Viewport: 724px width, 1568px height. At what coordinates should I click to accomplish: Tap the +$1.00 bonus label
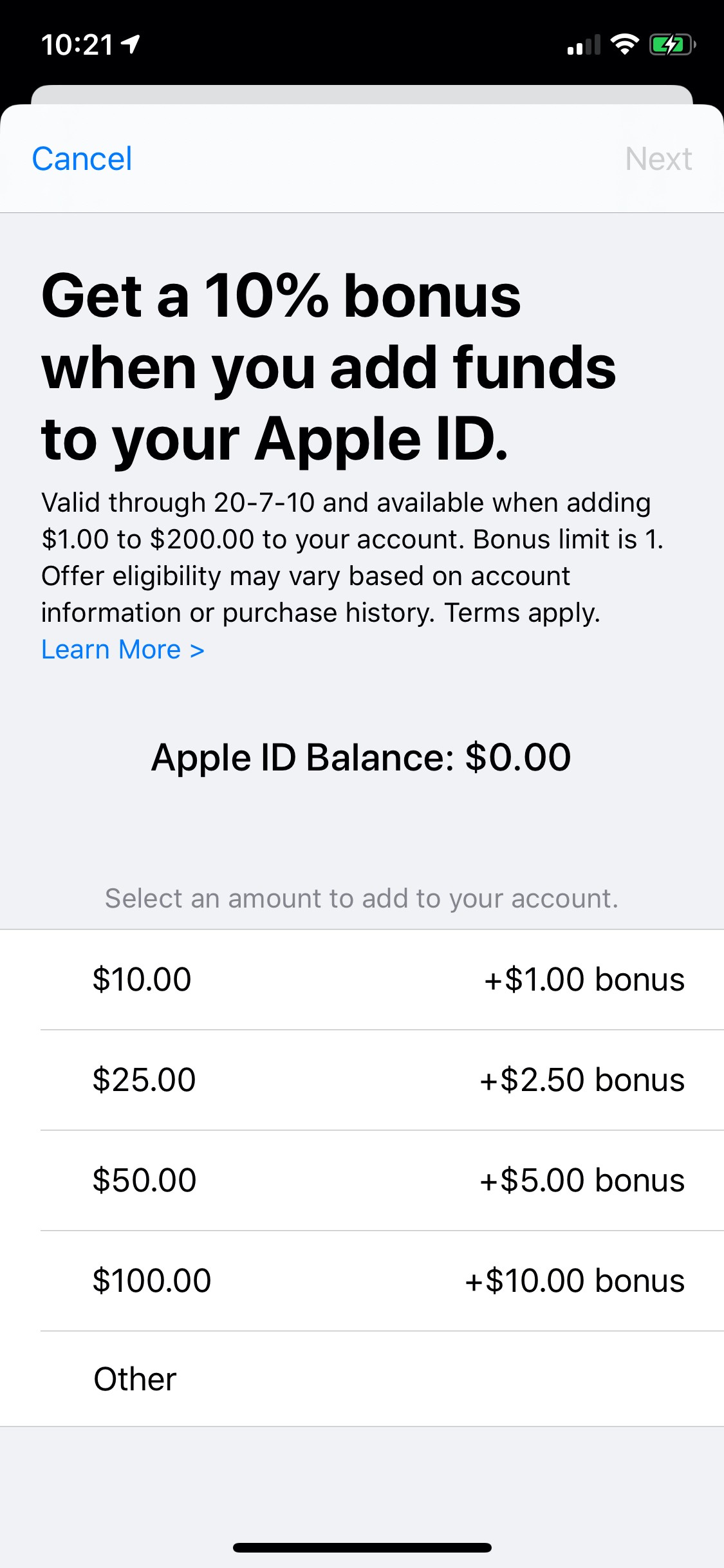584,980
